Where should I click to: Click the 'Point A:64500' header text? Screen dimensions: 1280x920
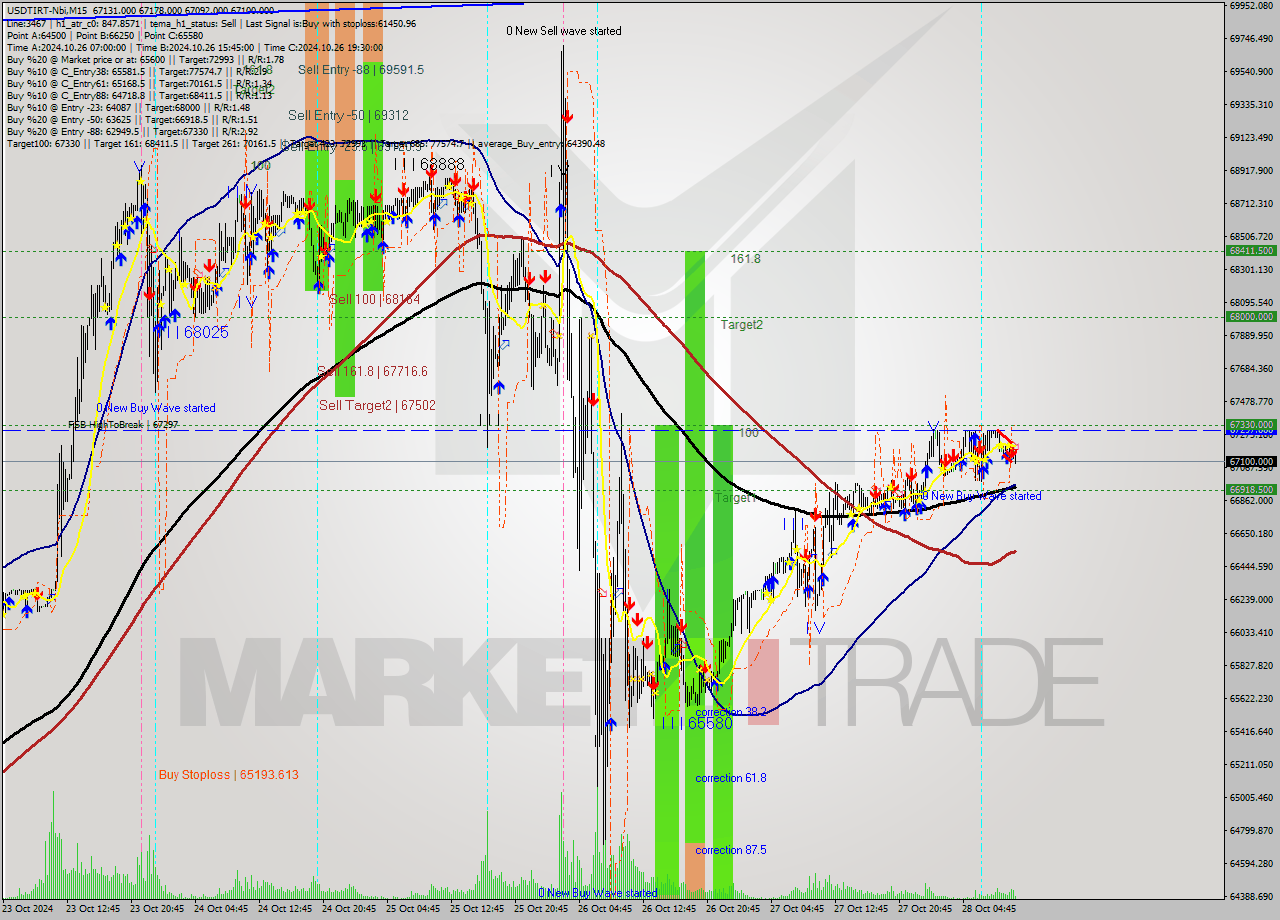[x=36, y=35]
